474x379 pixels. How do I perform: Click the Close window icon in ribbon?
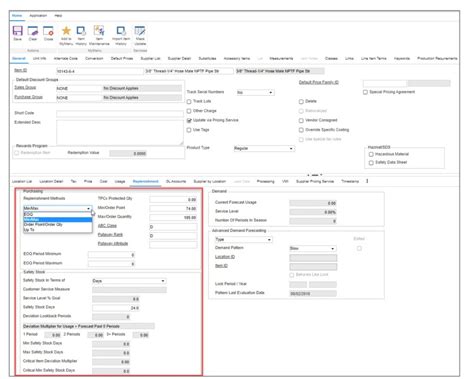pos(48,31)
